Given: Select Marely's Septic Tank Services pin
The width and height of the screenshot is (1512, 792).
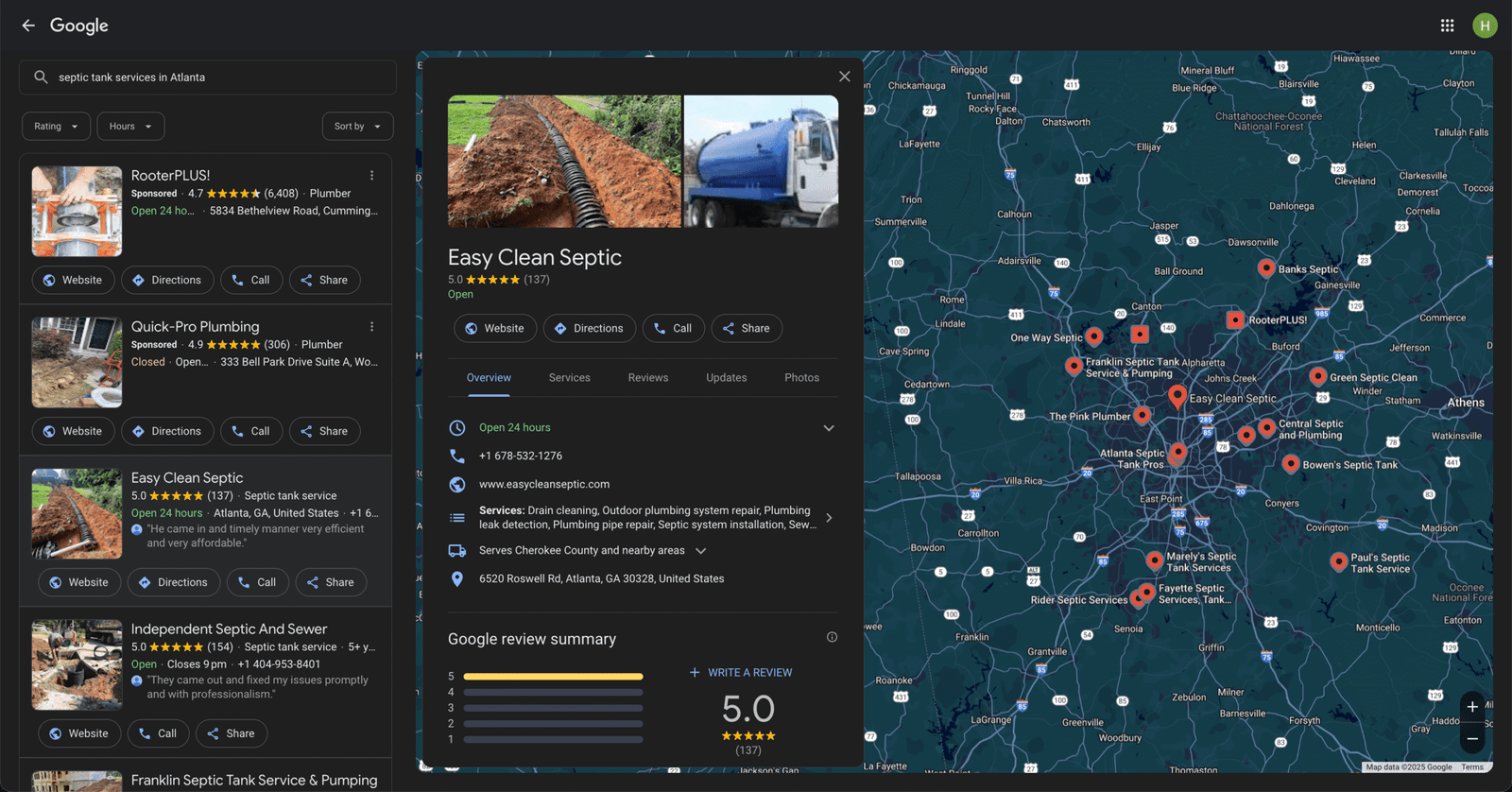Looking at the screenshot, I should (1155, 560).
